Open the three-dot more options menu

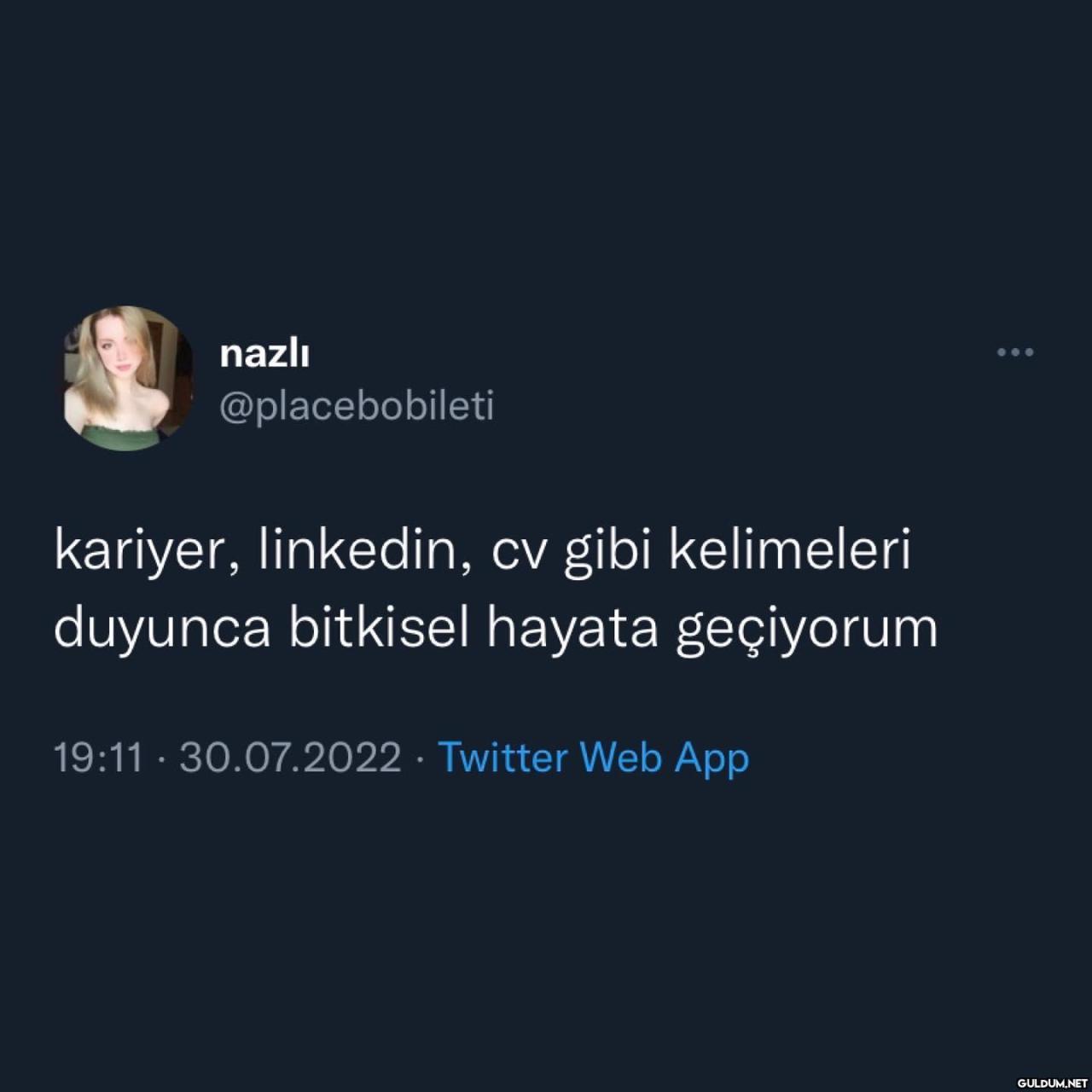(1015, 352)
